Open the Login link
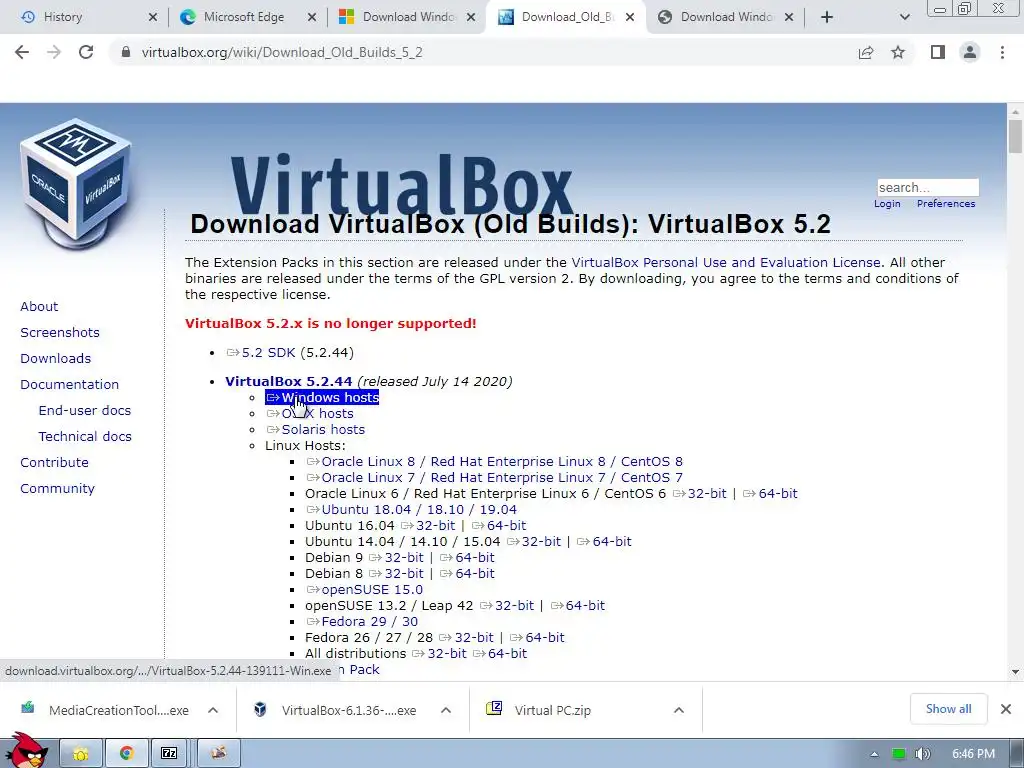 coord(887,204)
